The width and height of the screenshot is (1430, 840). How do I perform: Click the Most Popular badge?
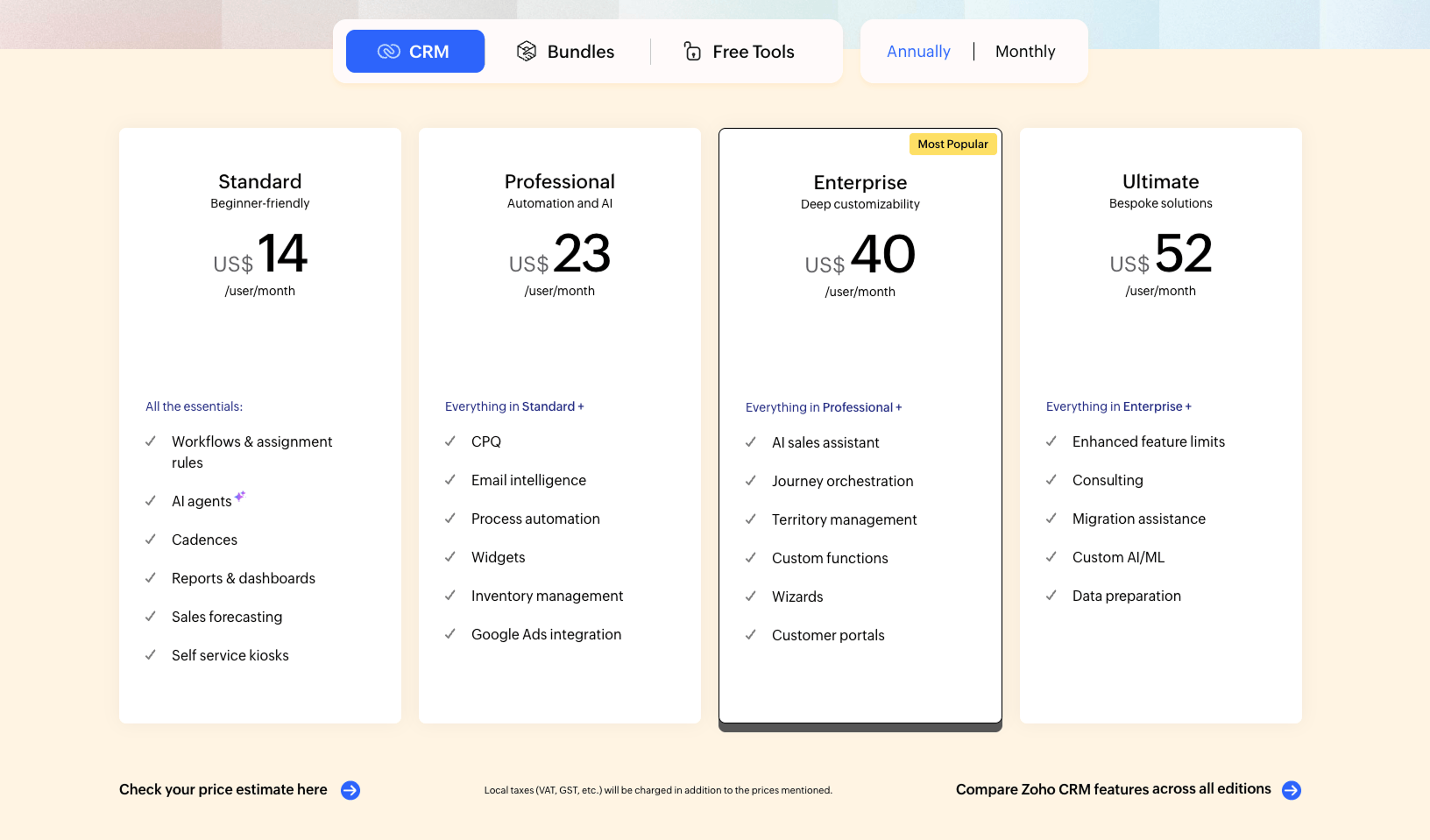[x=953, y=144]
